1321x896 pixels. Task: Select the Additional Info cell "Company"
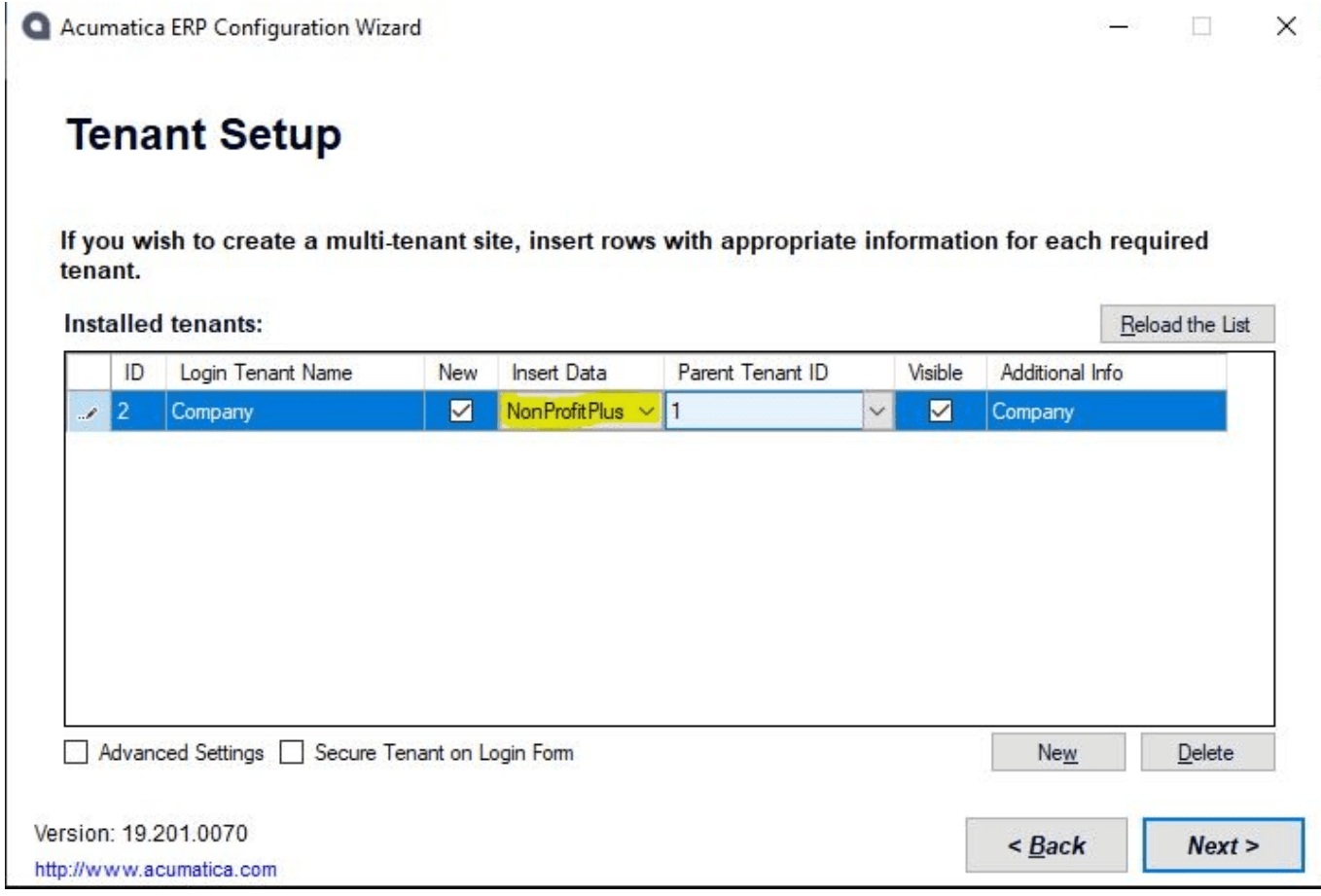(x=1106, y=412)
